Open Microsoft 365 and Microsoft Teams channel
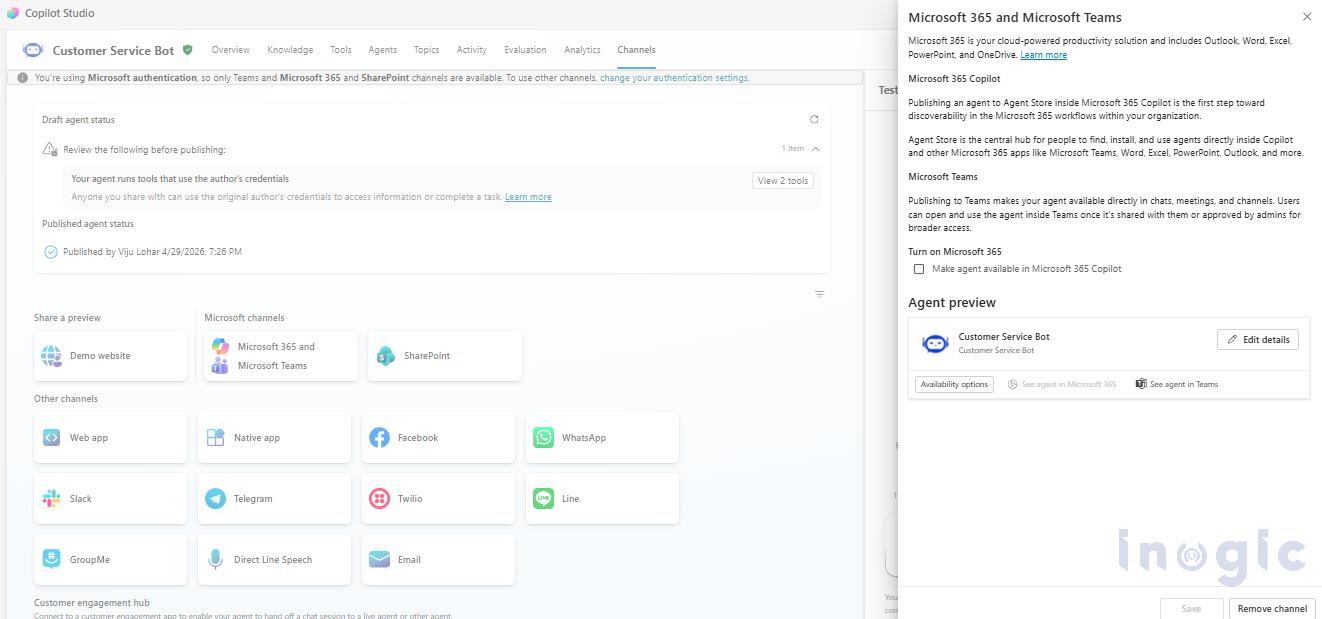Viewport: 1322px width, 619px height. (281, 356)
